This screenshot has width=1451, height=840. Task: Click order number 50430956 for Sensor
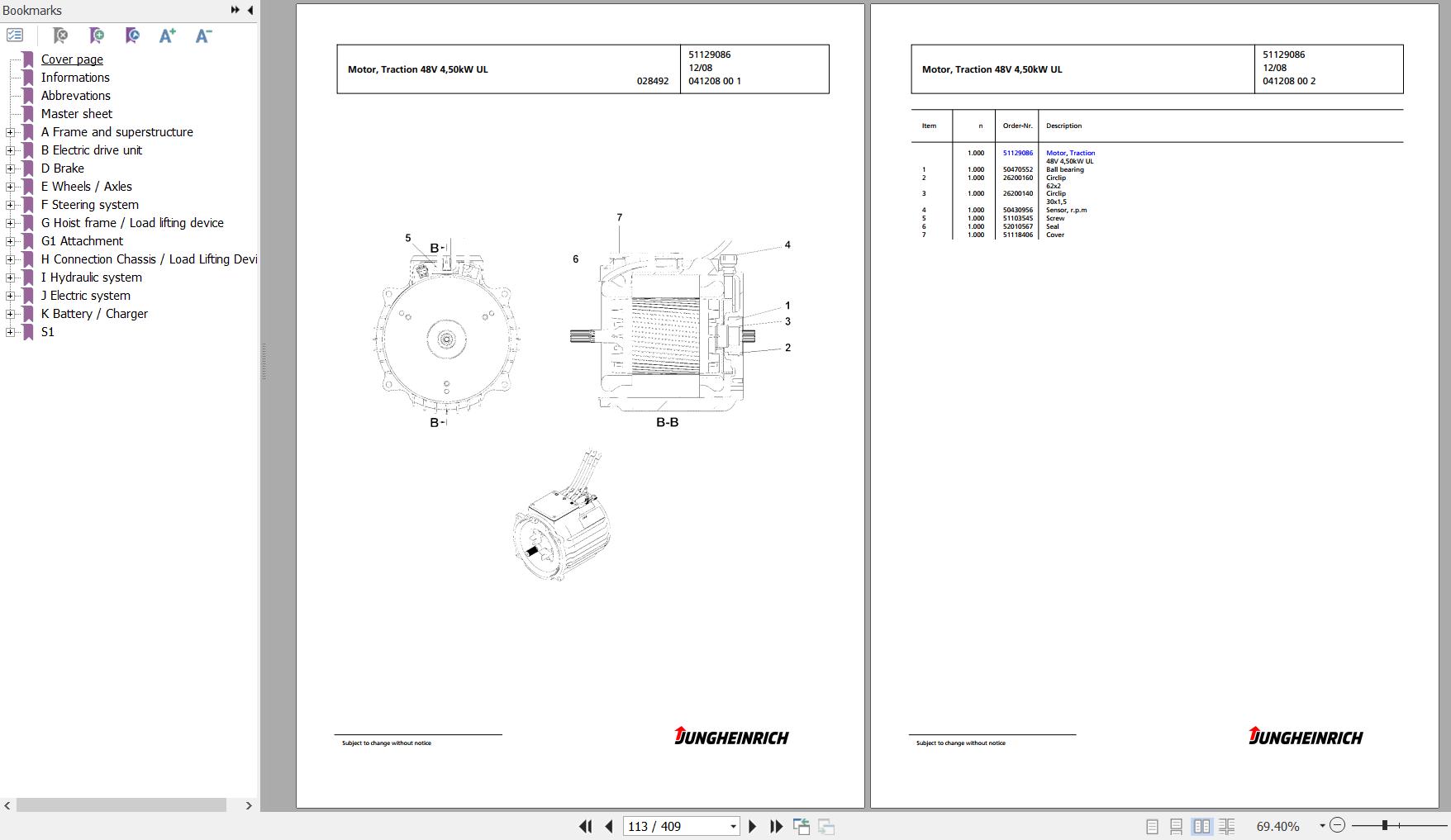pyautogui.click(x=1017, y=210)
